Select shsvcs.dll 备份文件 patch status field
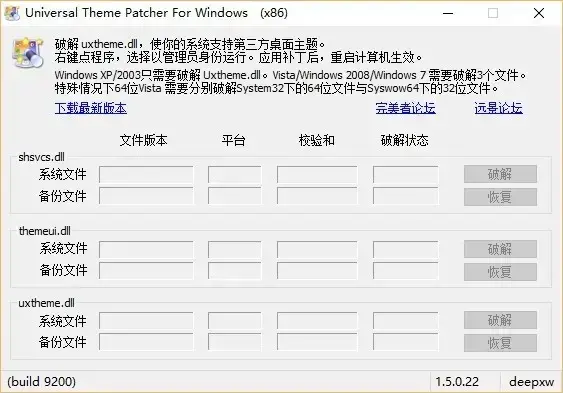The width and height of the screenshot is (563, 393). (405, 196)
